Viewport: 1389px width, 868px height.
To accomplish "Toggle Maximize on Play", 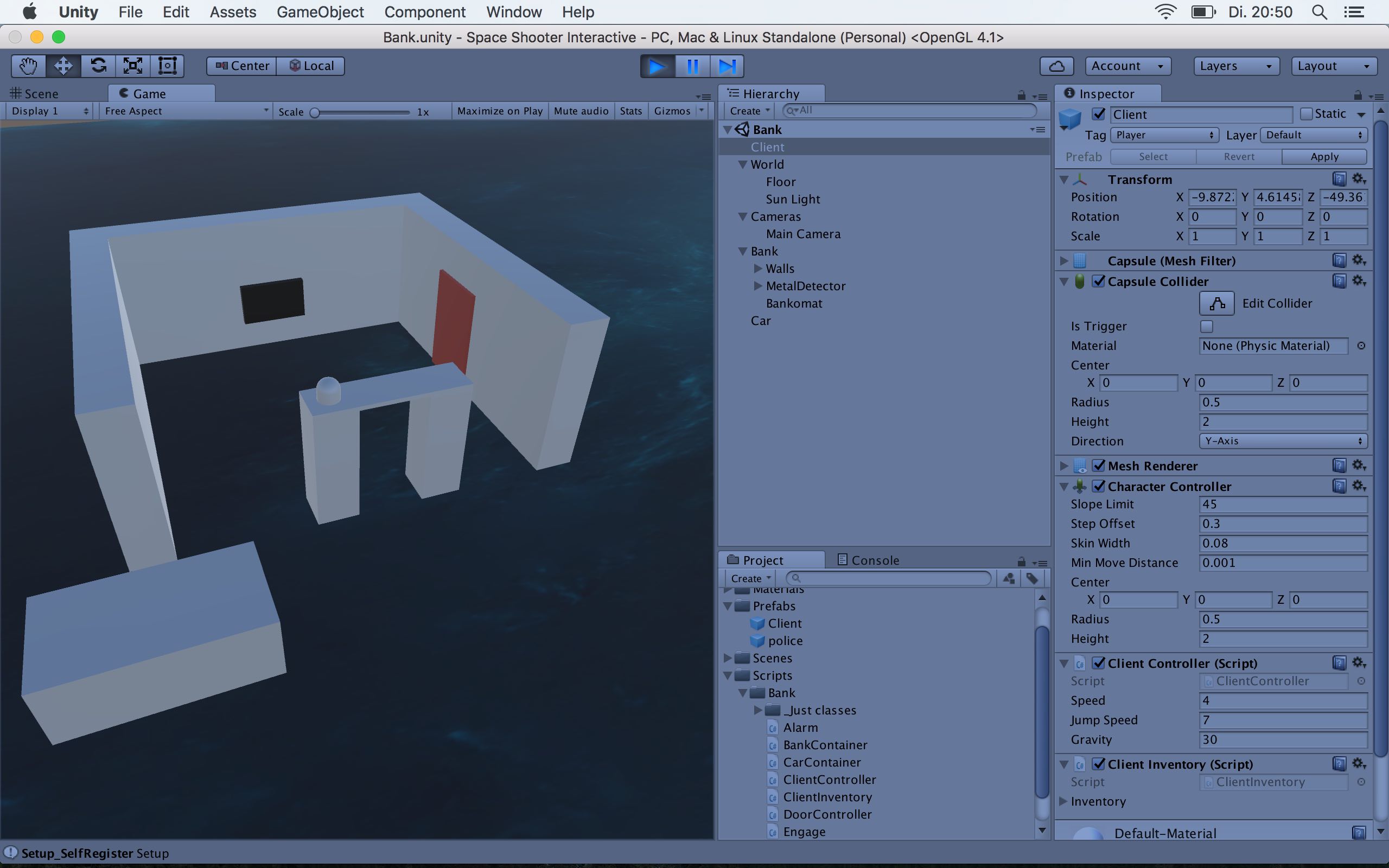I will point(499,111).
